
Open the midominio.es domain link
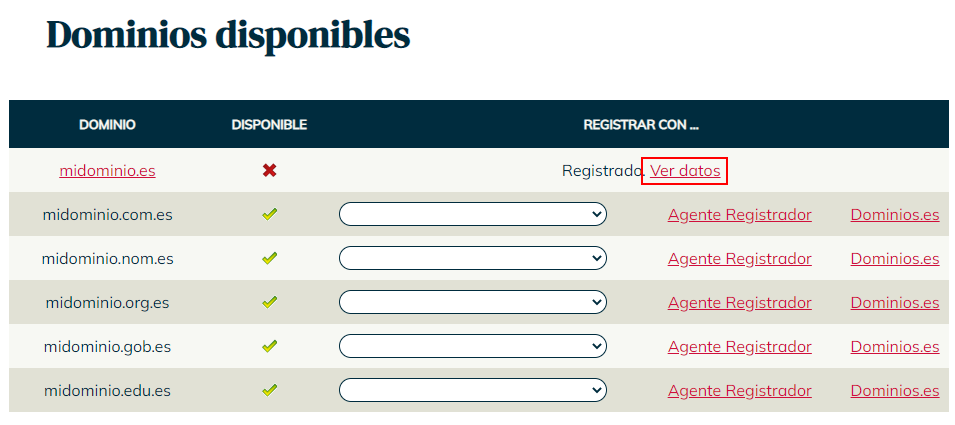(x=107, y=171)
